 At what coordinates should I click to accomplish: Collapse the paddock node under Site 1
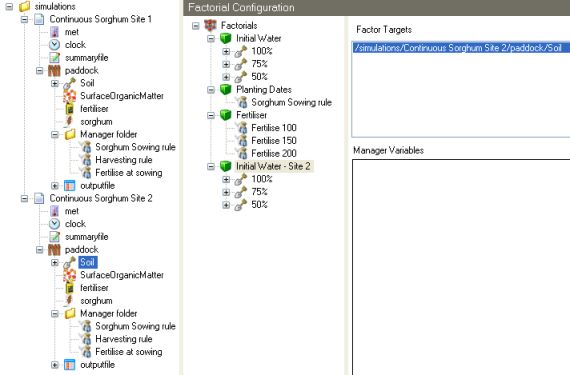pos(39,70)
